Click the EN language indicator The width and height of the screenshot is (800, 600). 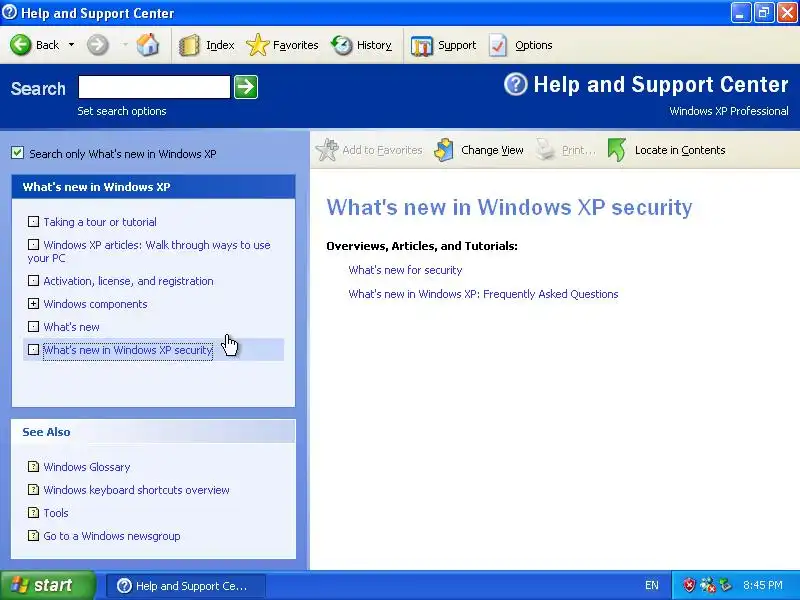click(652, 585)
